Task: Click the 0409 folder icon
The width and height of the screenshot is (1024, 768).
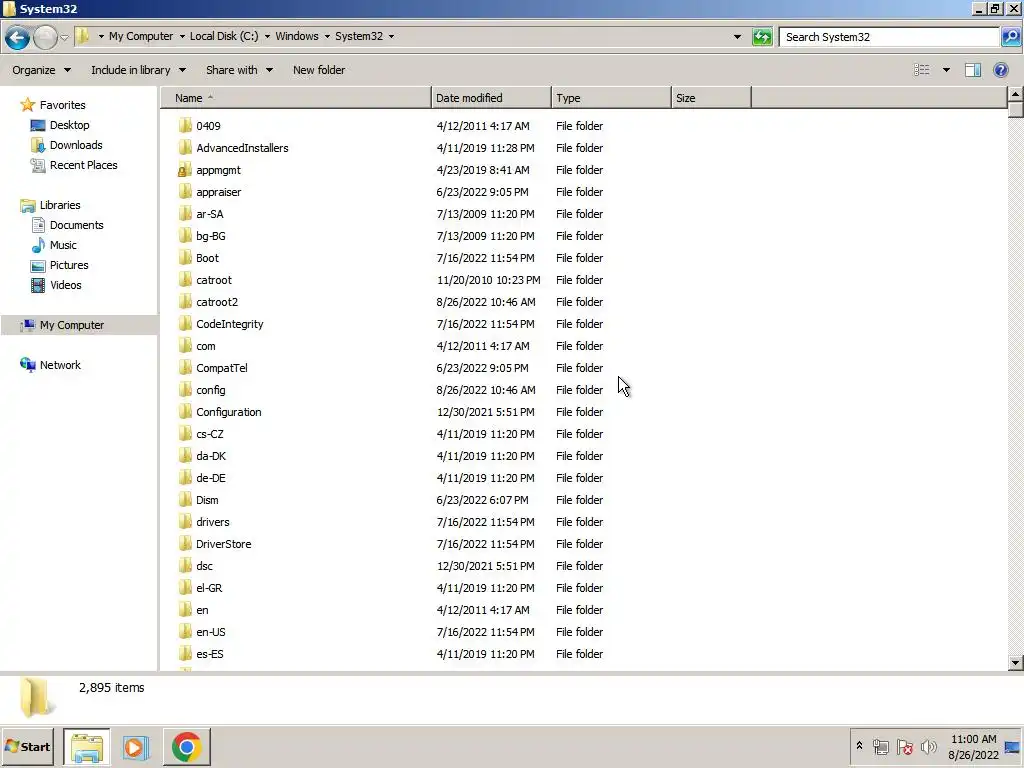Action: [x=185, y=125]
